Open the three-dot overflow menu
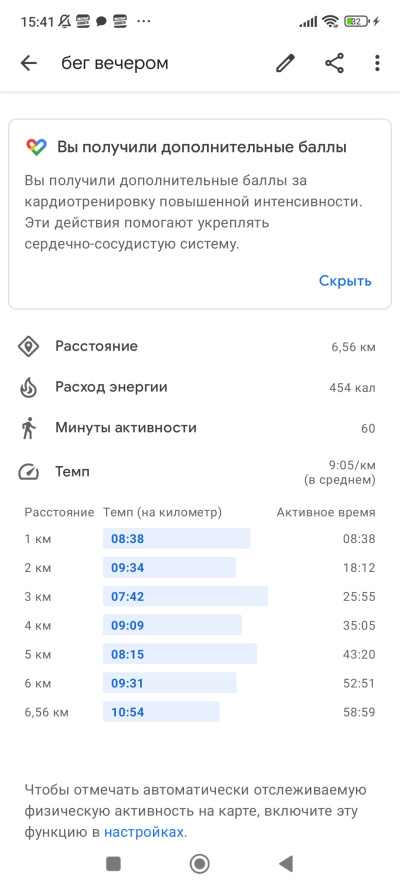Screen dimensions: 400x889 click(377, 63)
